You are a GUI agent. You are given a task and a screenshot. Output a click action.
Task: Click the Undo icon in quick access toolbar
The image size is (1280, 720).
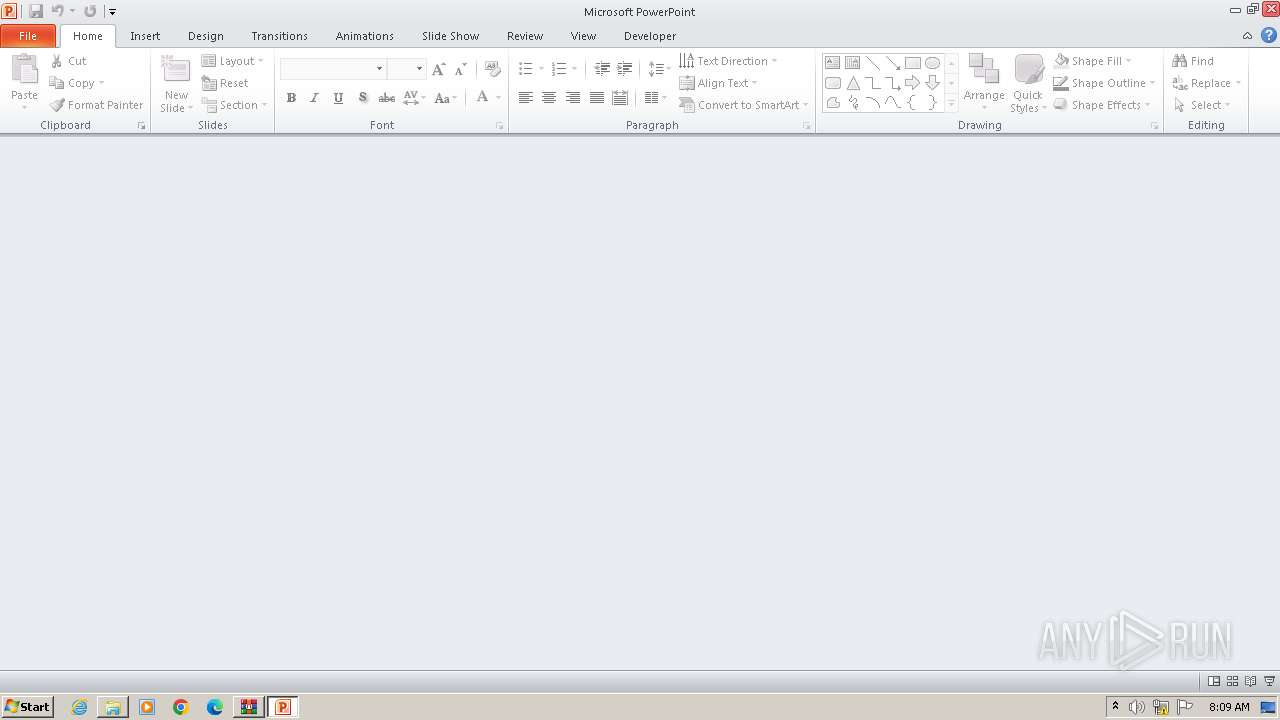[58, 11]
